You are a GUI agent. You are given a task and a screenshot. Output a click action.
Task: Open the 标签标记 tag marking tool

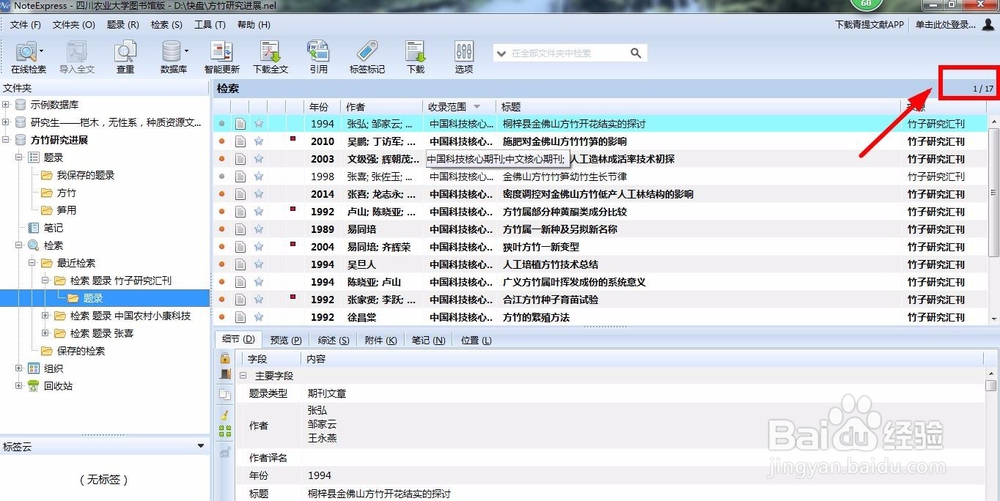click(x=367, y=57)
